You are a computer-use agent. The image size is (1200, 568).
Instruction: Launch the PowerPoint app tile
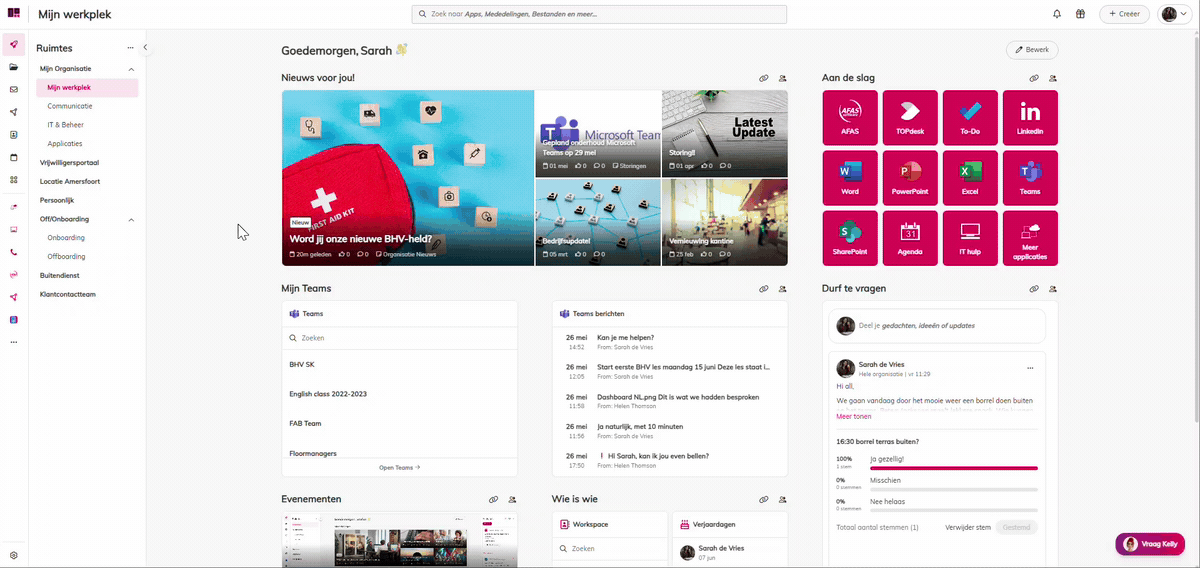click(x=910, y=178)
